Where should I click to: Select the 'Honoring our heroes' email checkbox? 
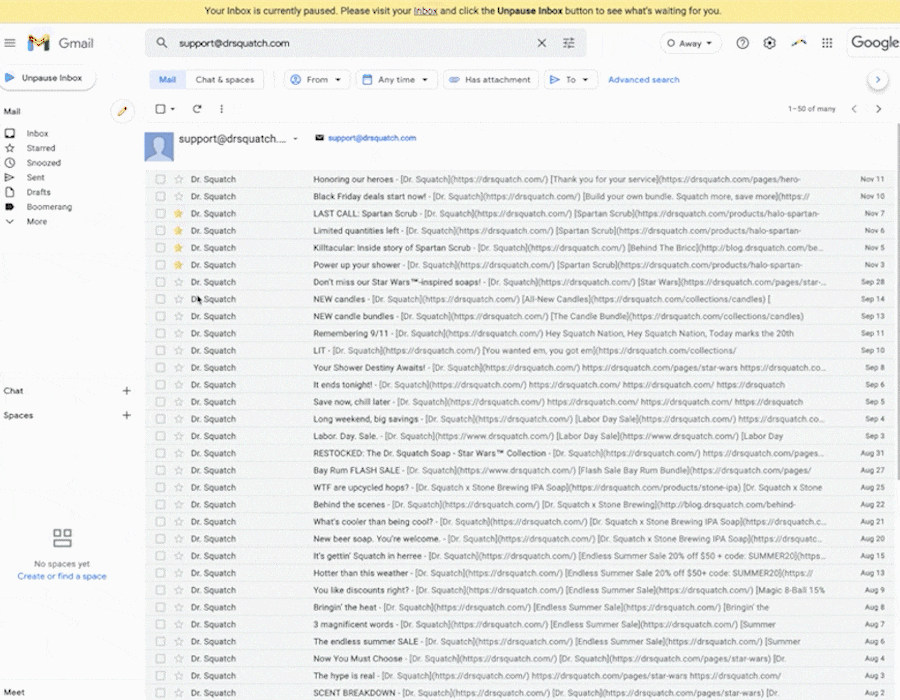(x=160, y=179)
